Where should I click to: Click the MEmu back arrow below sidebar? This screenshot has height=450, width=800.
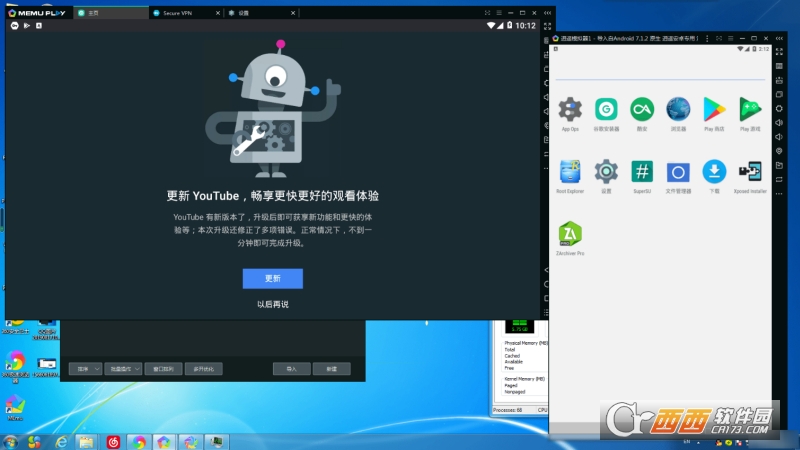click(x=546, y=270)
